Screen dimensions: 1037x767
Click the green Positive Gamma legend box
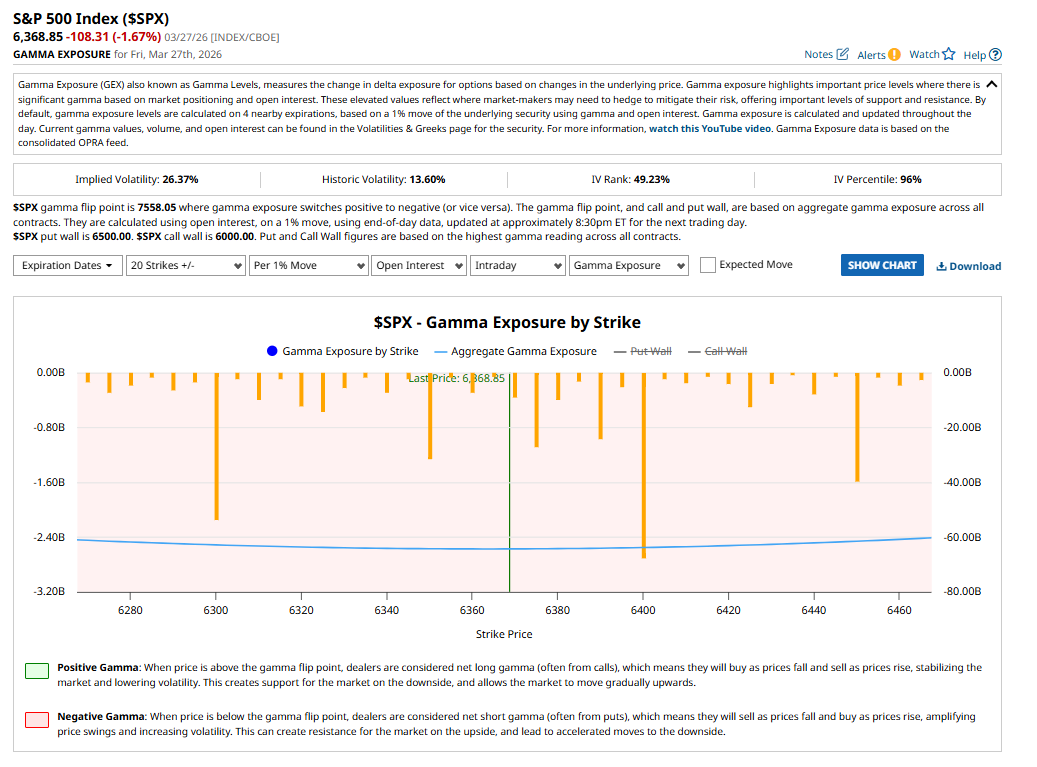point(36,670)
